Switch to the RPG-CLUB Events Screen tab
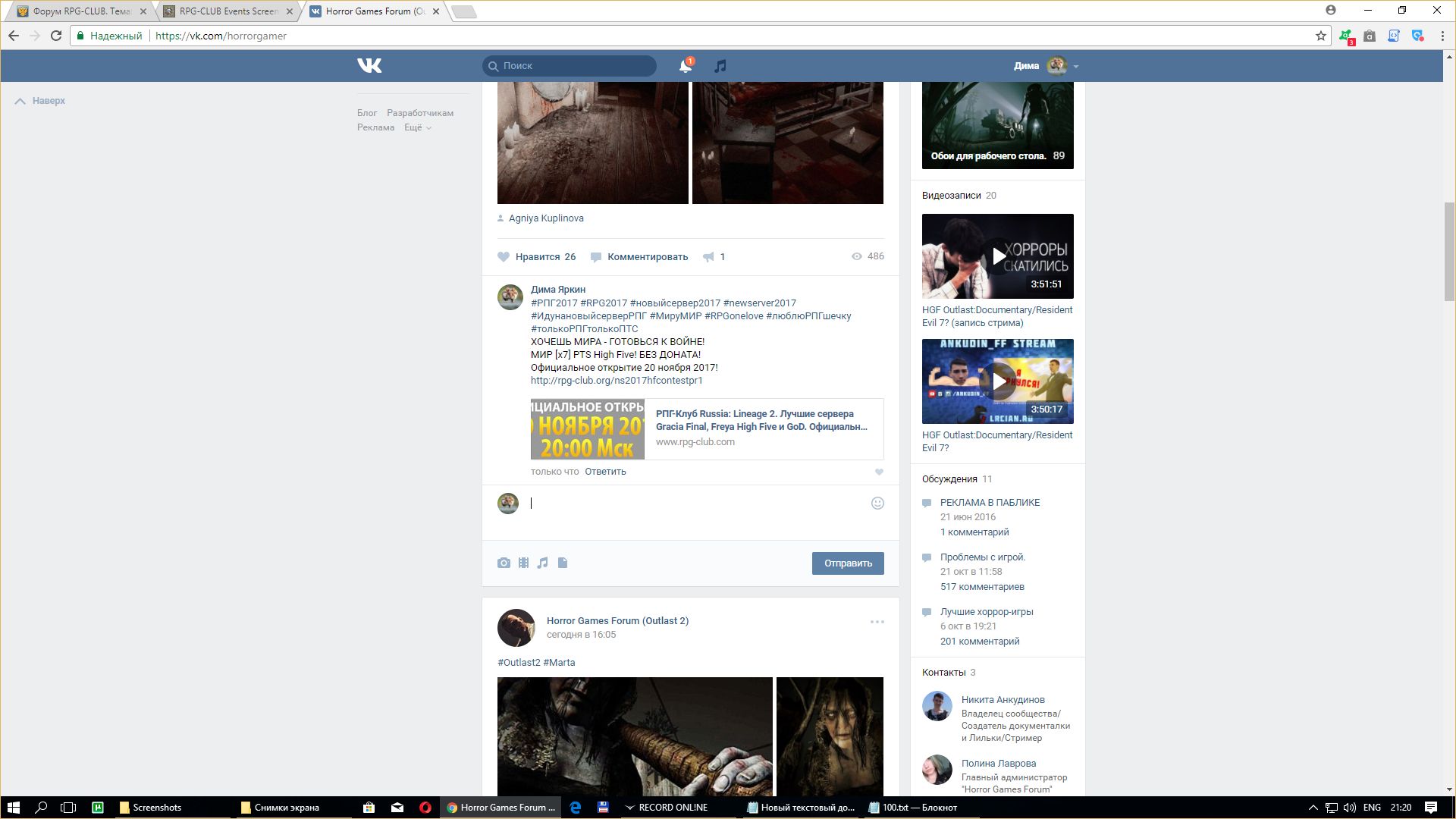1456x819 pixels. click(227, 11)
